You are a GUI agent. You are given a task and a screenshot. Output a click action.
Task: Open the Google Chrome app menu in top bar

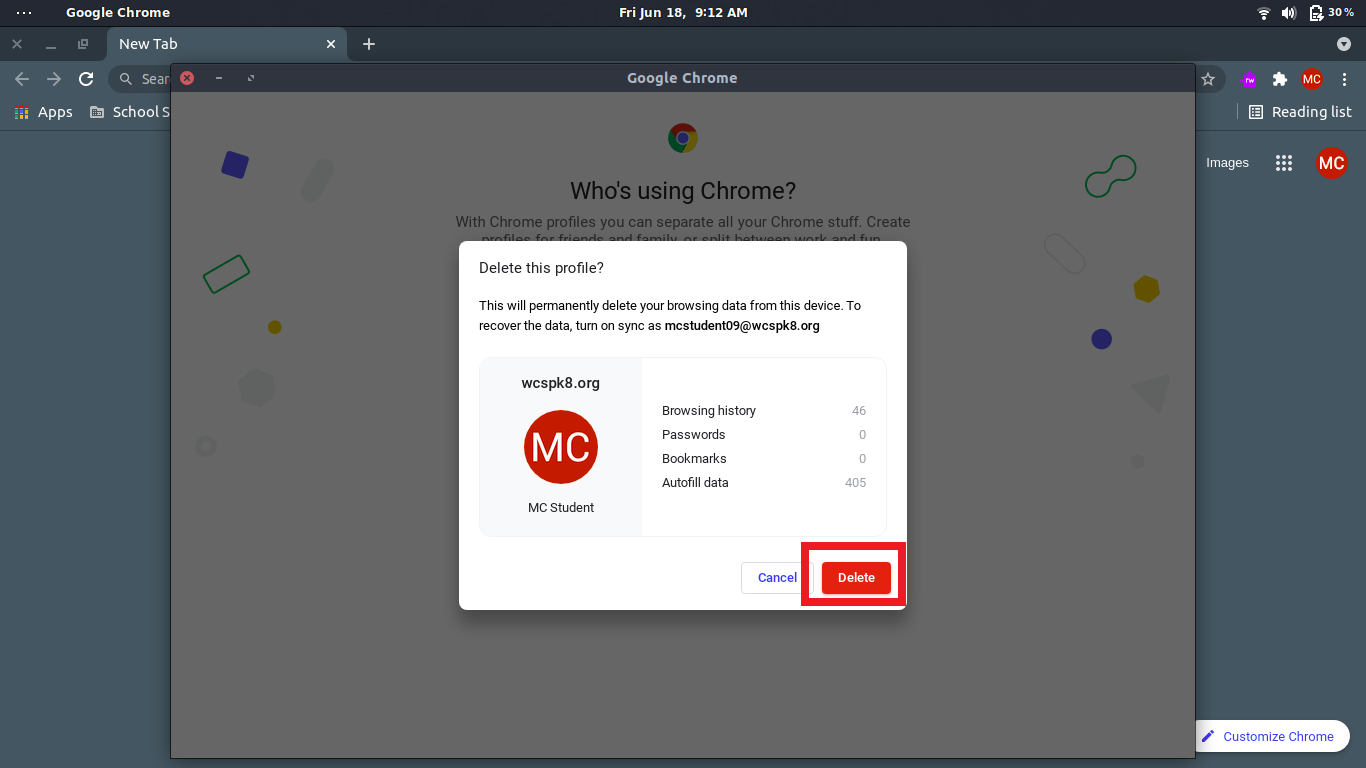(118, 13)
